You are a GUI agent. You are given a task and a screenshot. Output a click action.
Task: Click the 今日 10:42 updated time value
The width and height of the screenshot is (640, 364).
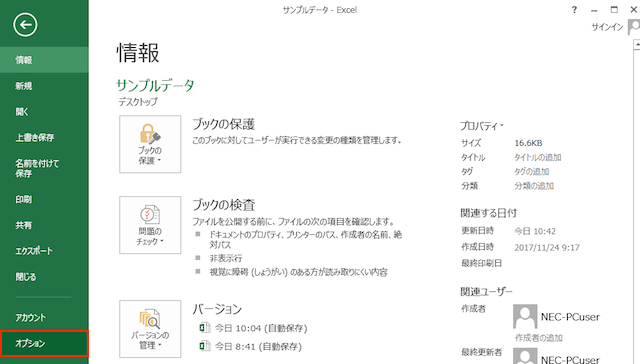pyautogui.click(x=535, y=231)
